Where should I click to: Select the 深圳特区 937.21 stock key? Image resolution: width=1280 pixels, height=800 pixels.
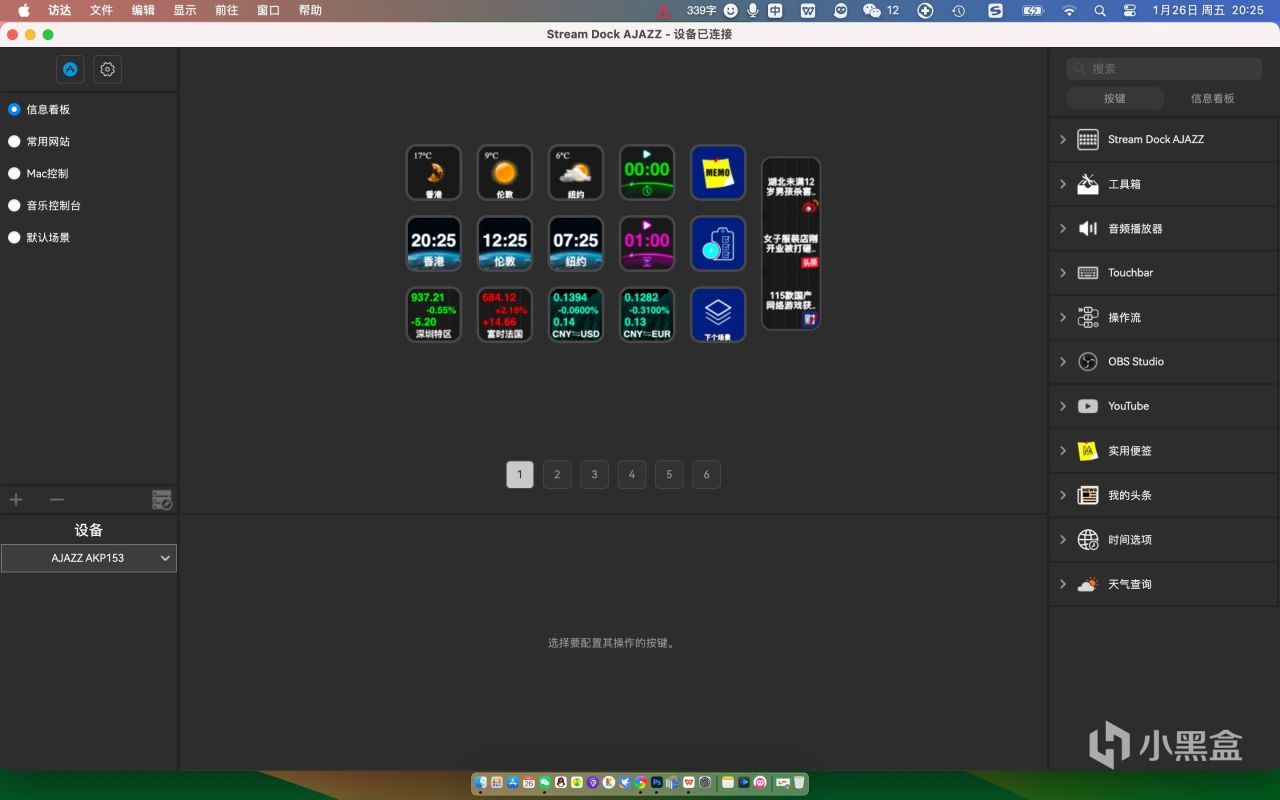pos(434,315)
